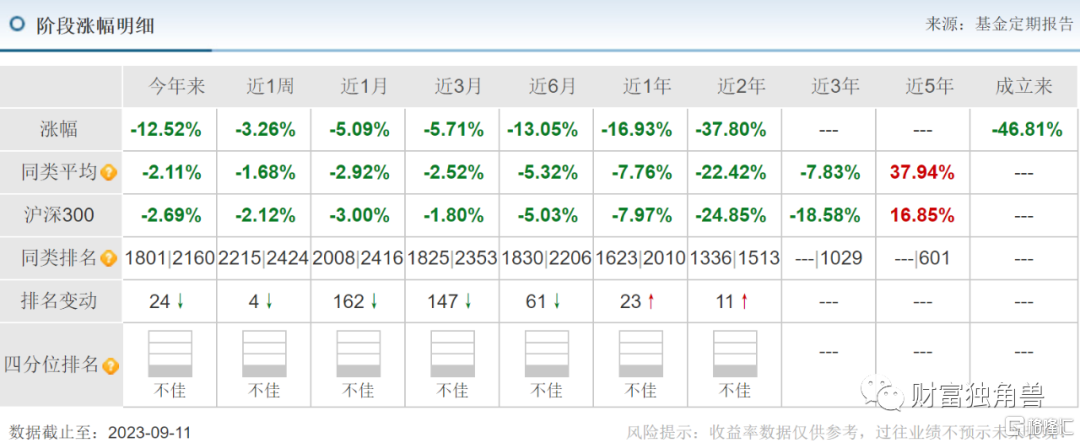Click the -46.81% since-inception value
The image size is (1080, 443).
click(x=1027, y=130)
